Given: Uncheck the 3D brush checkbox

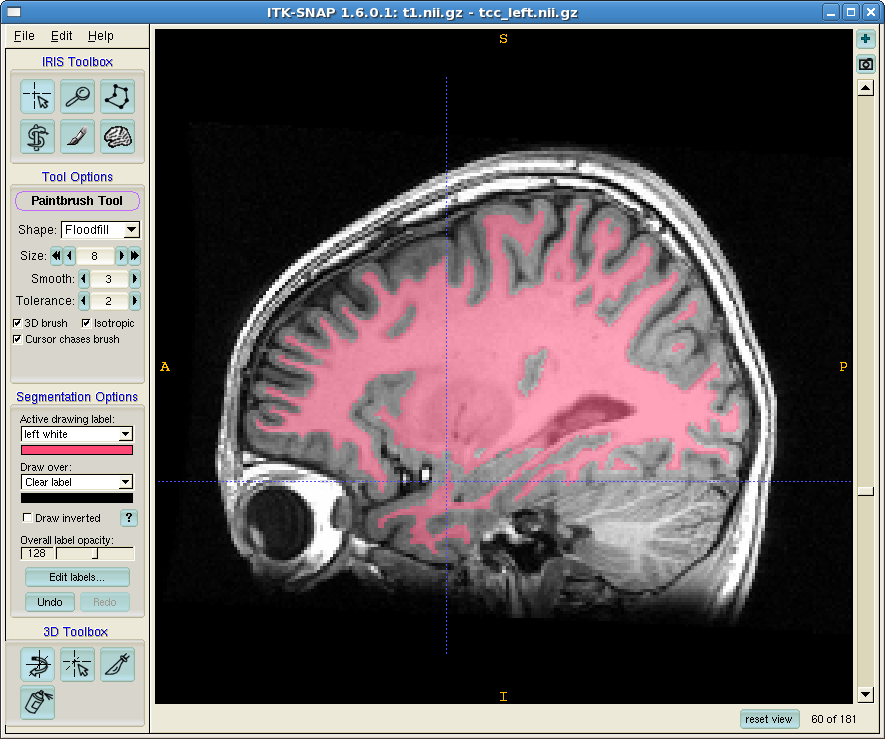Looking at the screenshot, I should pos(18,324).
